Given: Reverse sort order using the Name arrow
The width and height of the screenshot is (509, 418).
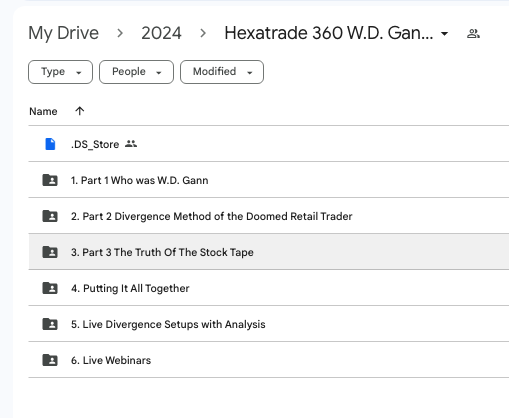Looking at the screenshot, I should [79, 111].
